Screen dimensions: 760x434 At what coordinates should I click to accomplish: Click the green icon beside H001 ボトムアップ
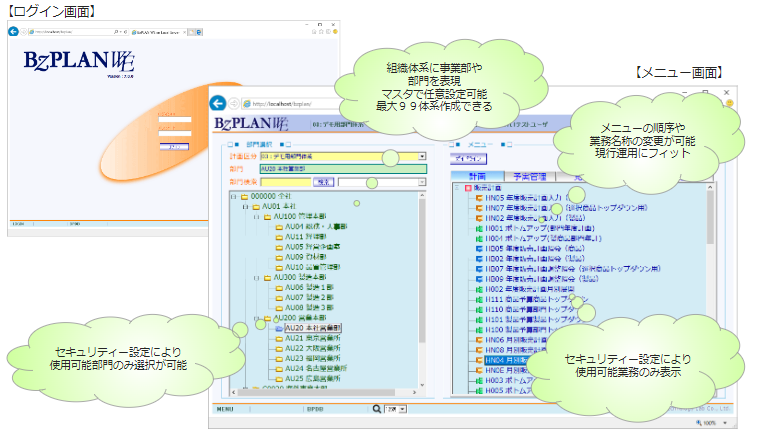coord(480,227)
